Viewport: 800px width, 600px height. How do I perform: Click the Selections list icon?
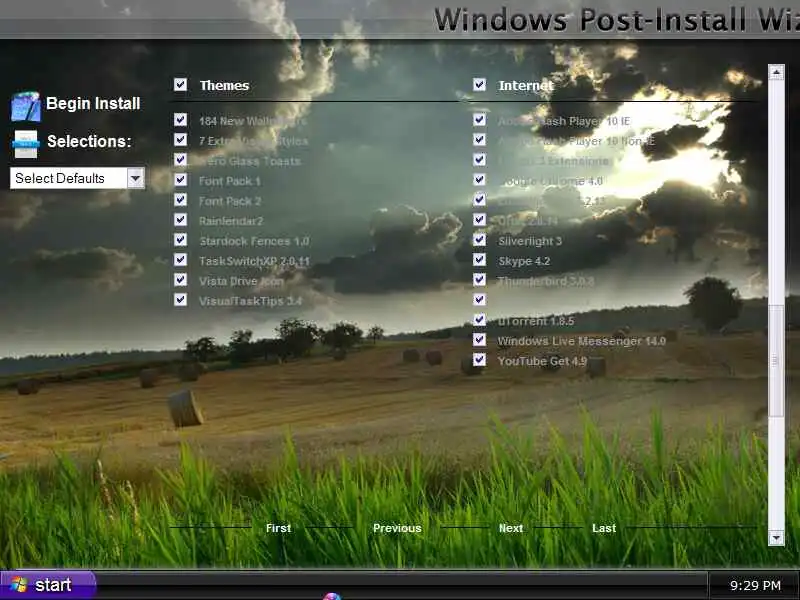point(26,143)
